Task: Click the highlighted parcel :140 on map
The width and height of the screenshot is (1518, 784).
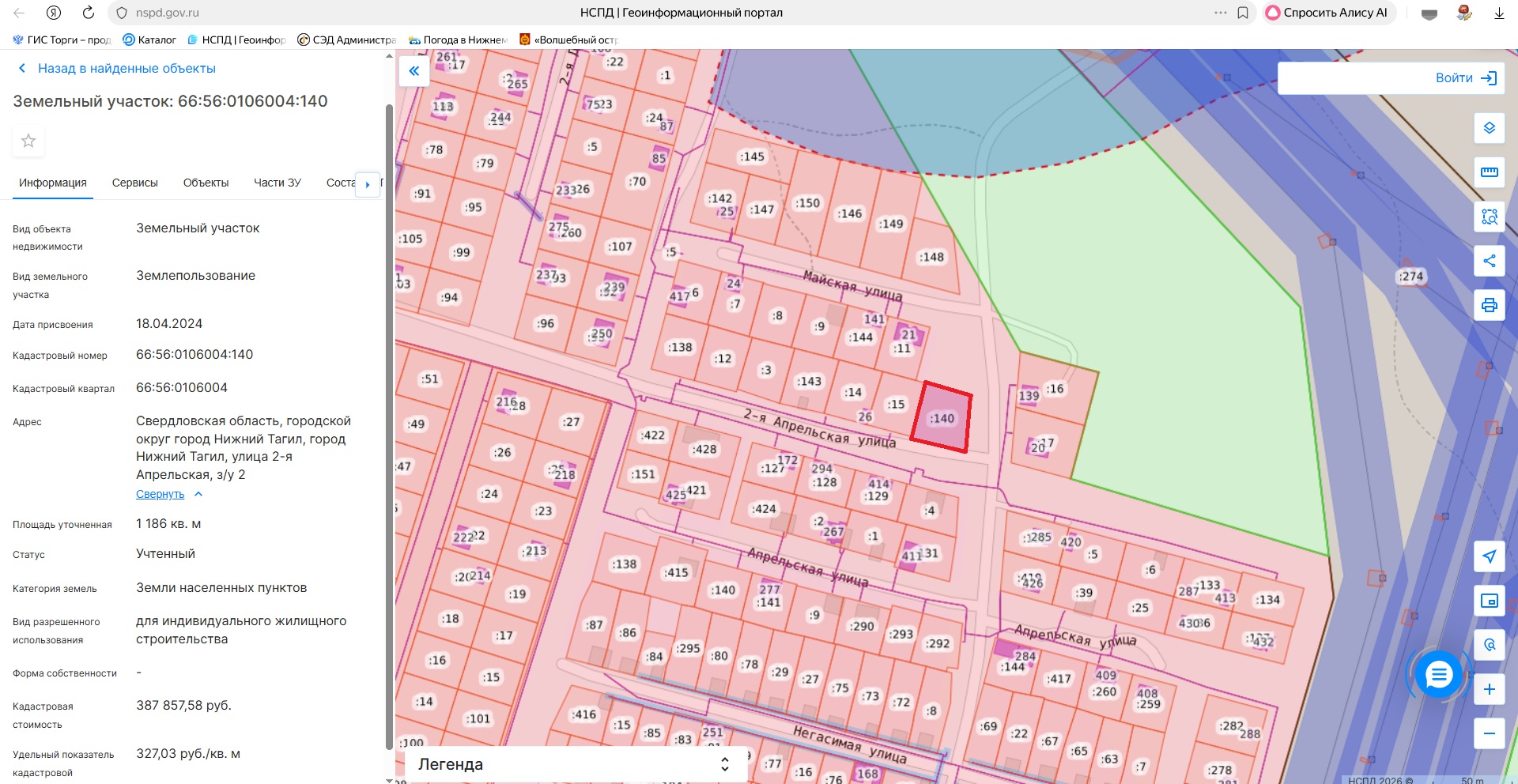Action: coord(941,418)
